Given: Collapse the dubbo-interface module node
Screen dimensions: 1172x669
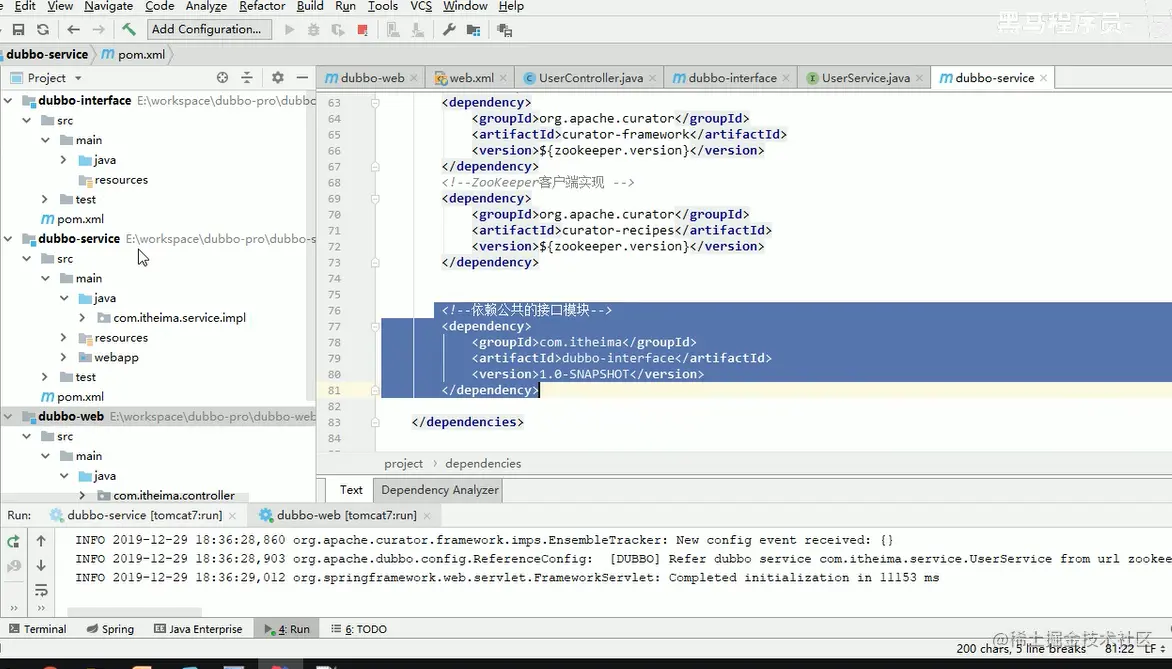Looking at the screenshot, I should pos(8,100).
